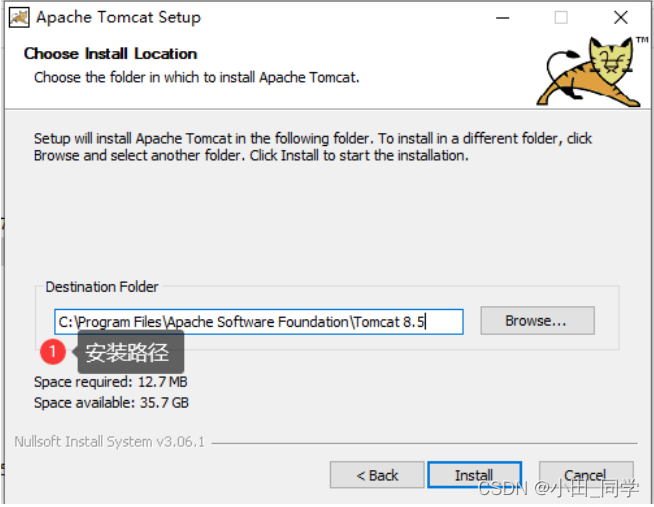Click the CSDN watermark text
Image resolution: width=654 pixels, height=507 pixels.
[558, 488]
